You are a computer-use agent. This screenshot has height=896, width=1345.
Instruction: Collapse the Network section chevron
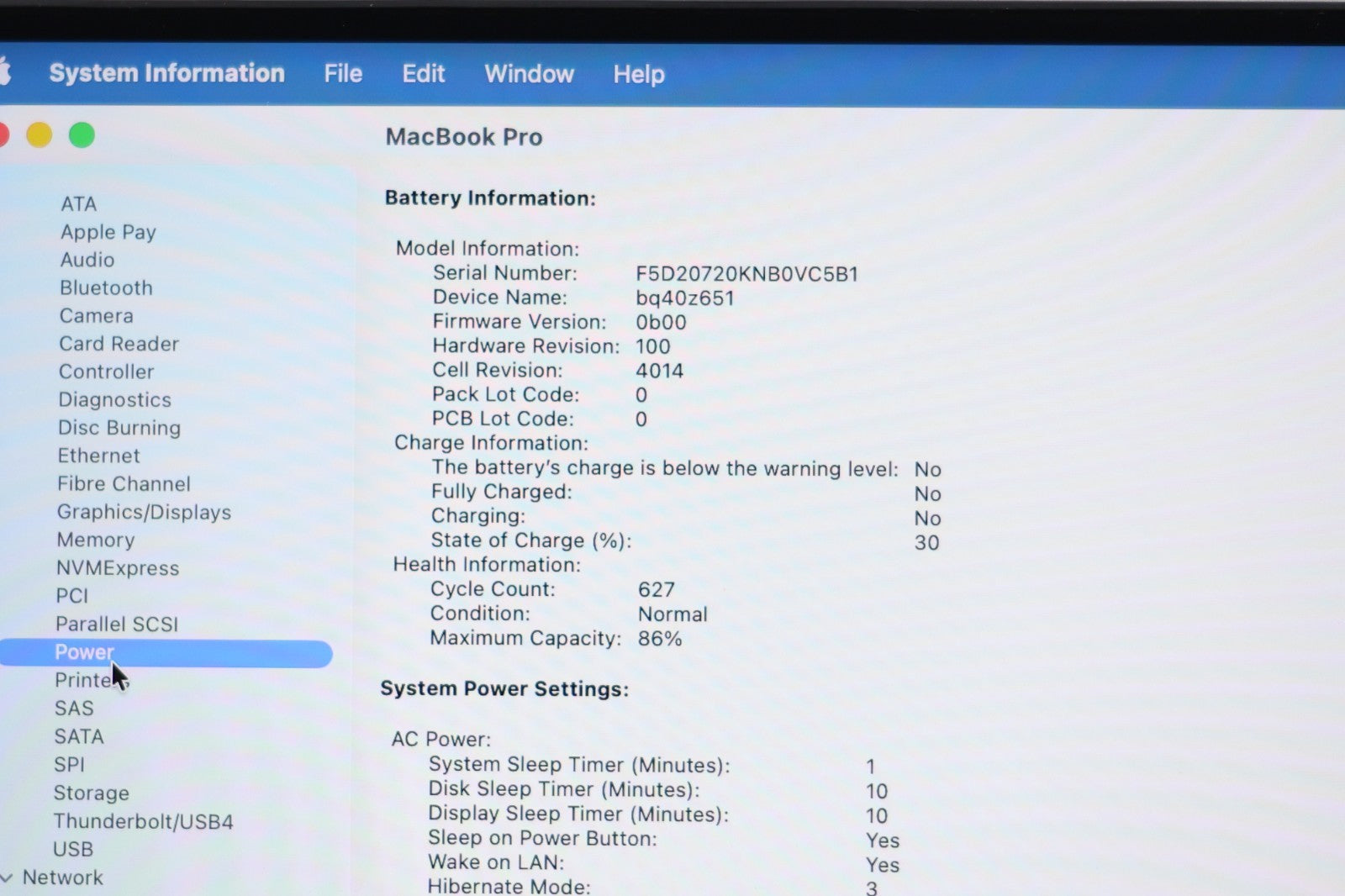click(8, 878)
